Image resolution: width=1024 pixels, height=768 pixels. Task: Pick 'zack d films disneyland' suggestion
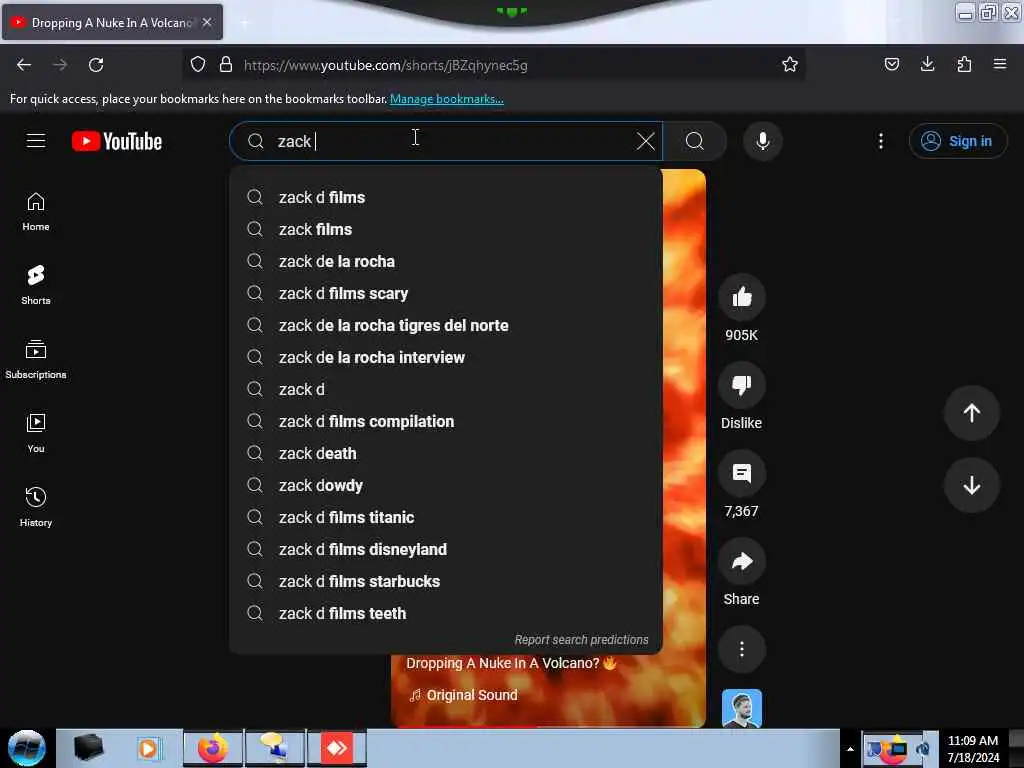pyautogui.click(x=445, y=549)
